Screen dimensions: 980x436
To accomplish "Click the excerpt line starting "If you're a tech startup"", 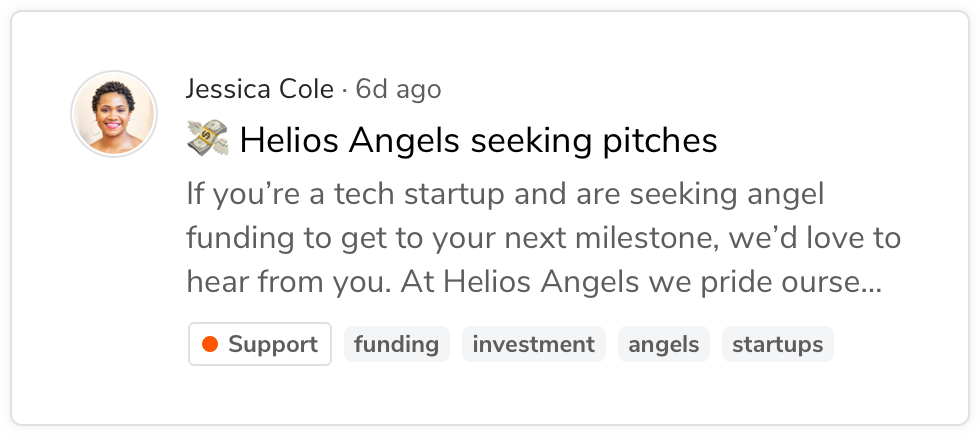I will [x=505, y=195].
